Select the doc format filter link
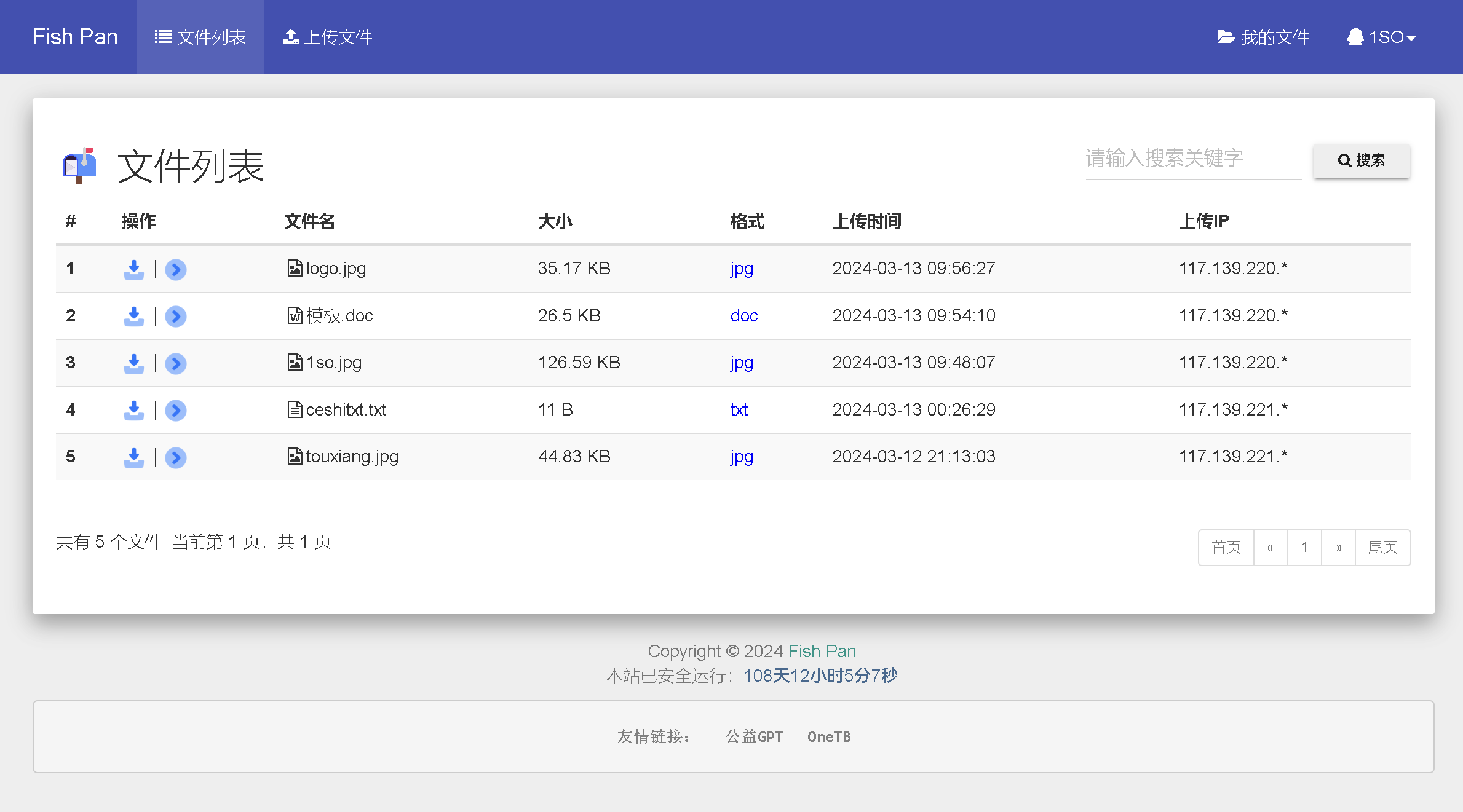The width and height of the screenshot is (1463, 812). click(x=743, y=314)
